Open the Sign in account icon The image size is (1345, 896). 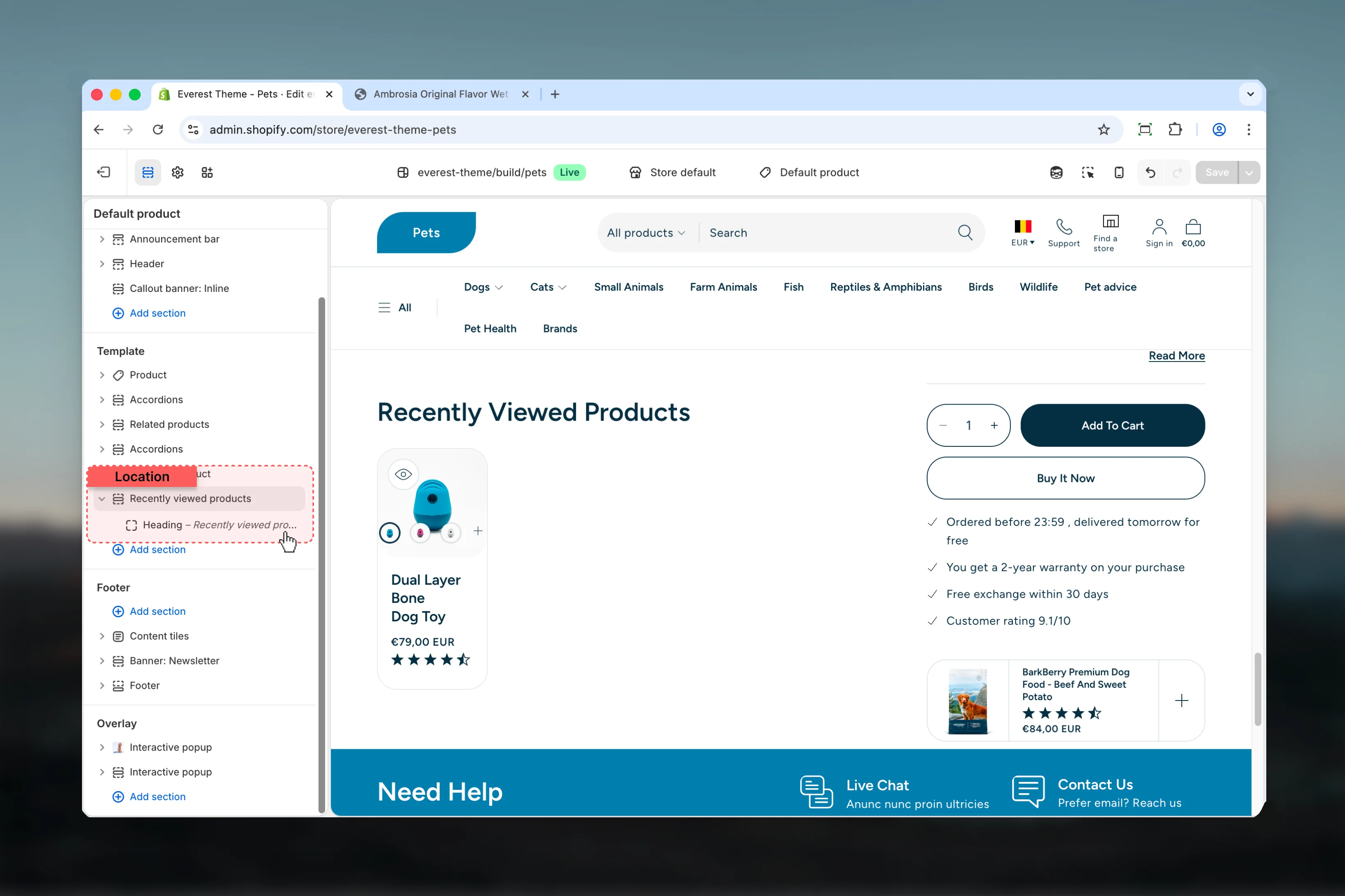[1159, 227]
